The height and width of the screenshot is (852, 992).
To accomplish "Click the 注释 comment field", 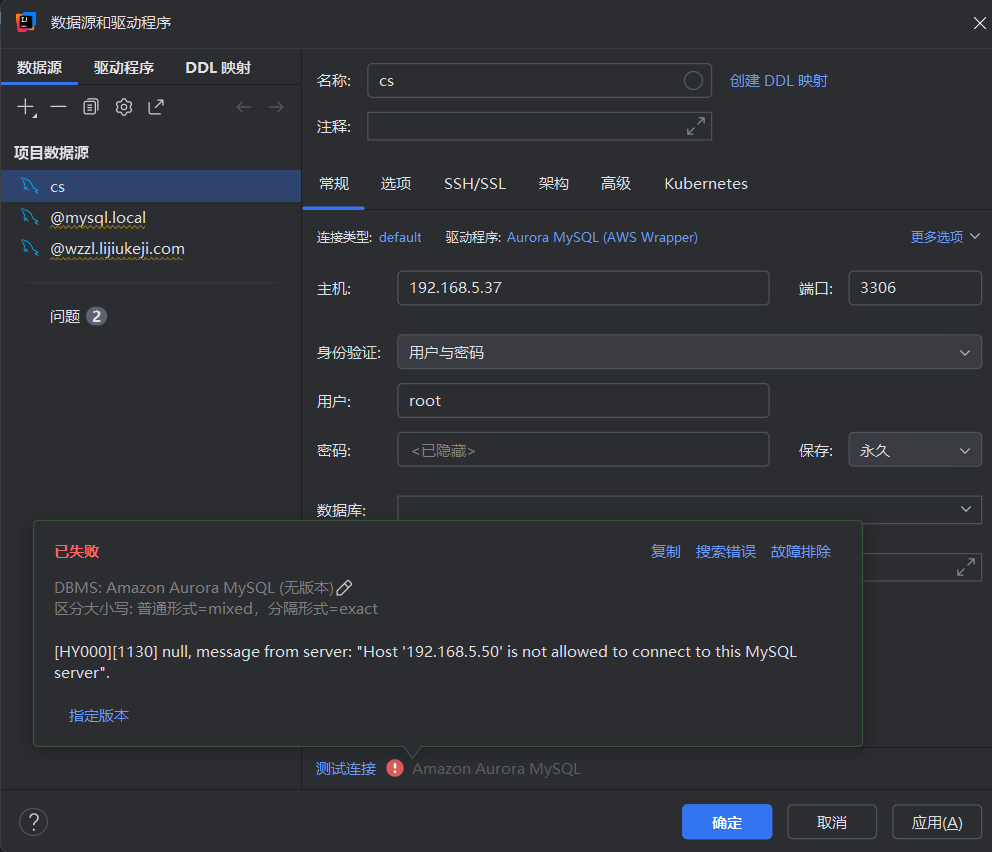I will point(538,126).
